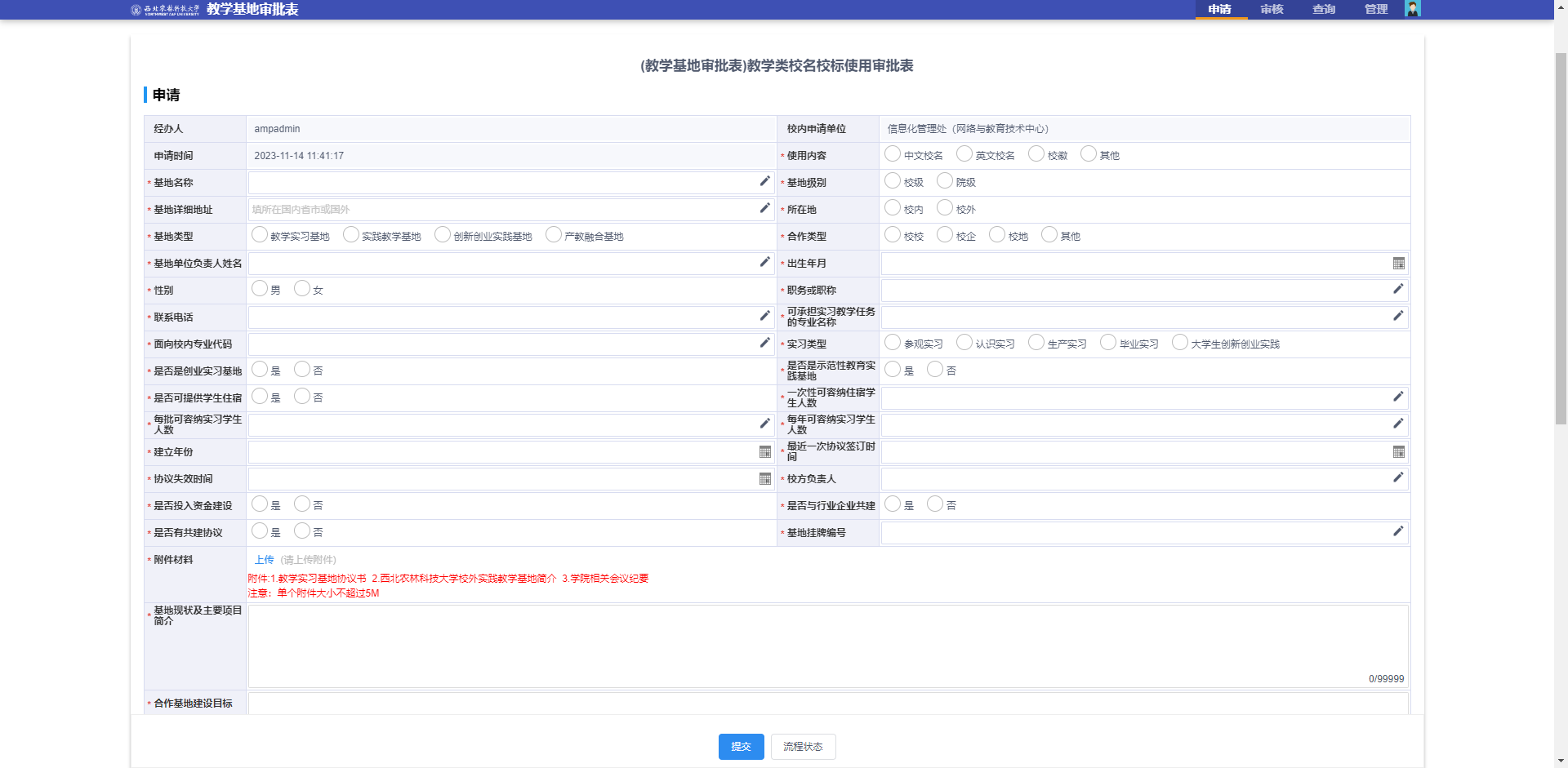Click the 流程状态 button
The width and height of the screenshot is (1568, 768).
pyautogui.click(x=803, y=747)
